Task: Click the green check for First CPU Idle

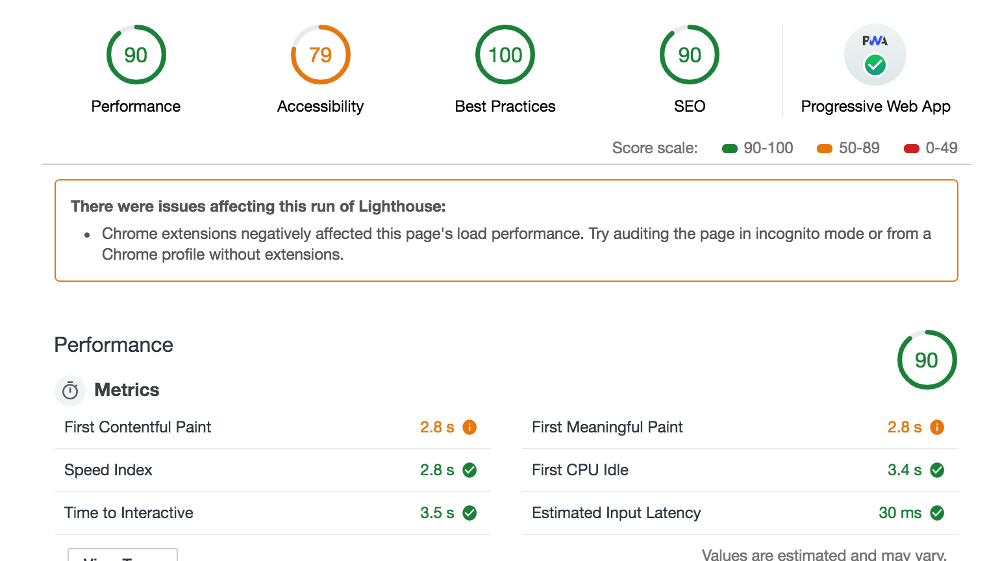Action: 937,470
